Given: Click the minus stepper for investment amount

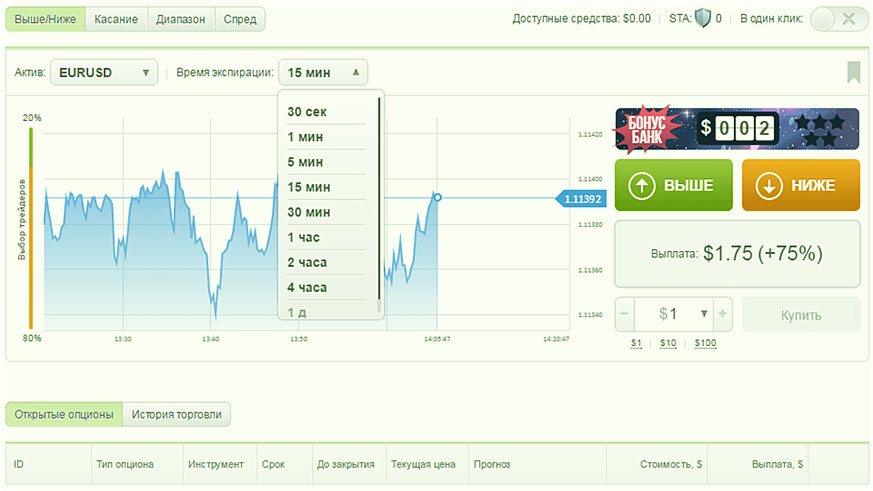Looking at the screenshot, I should point(624,314).
